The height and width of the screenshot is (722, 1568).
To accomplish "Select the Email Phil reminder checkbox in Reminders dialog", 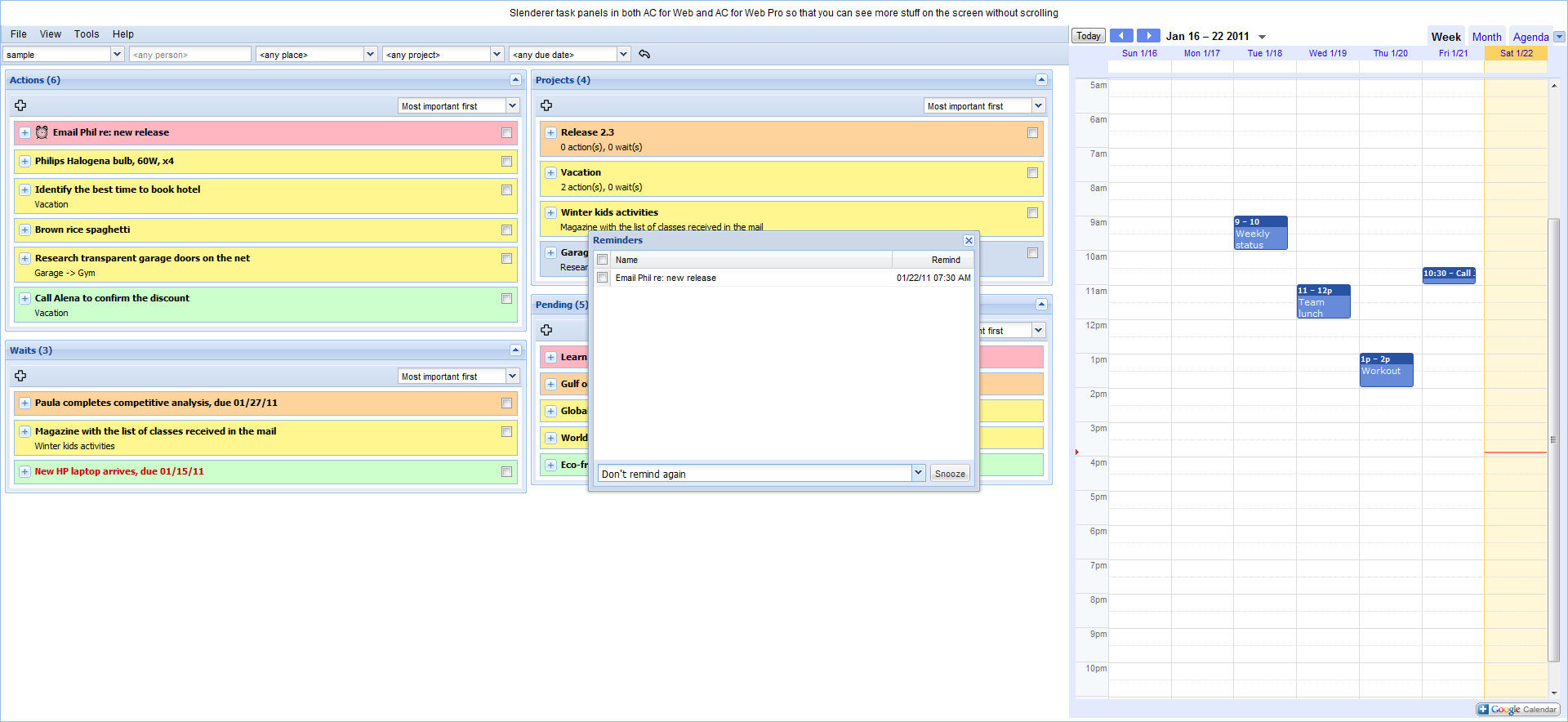I will [x=603, y=278].
